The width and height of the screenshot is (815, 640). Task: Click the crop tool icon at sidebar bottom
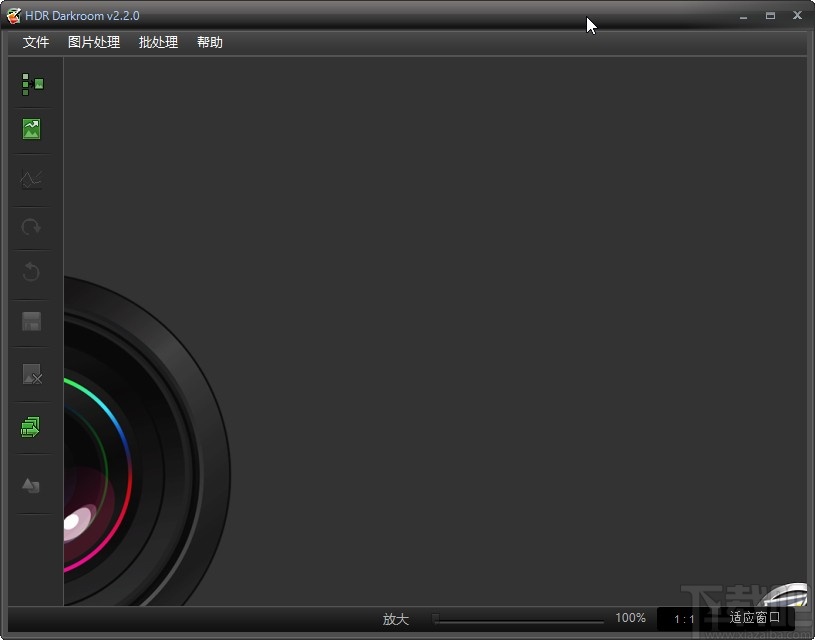[31, 485]
